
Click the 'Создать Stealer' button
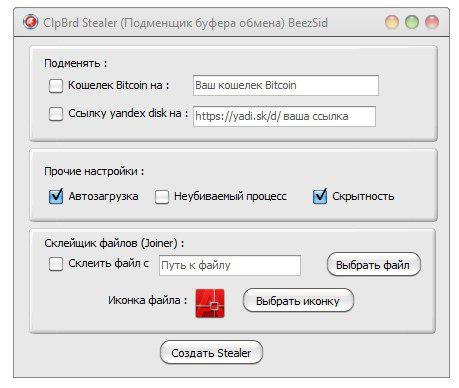click(x=211, y=353)
